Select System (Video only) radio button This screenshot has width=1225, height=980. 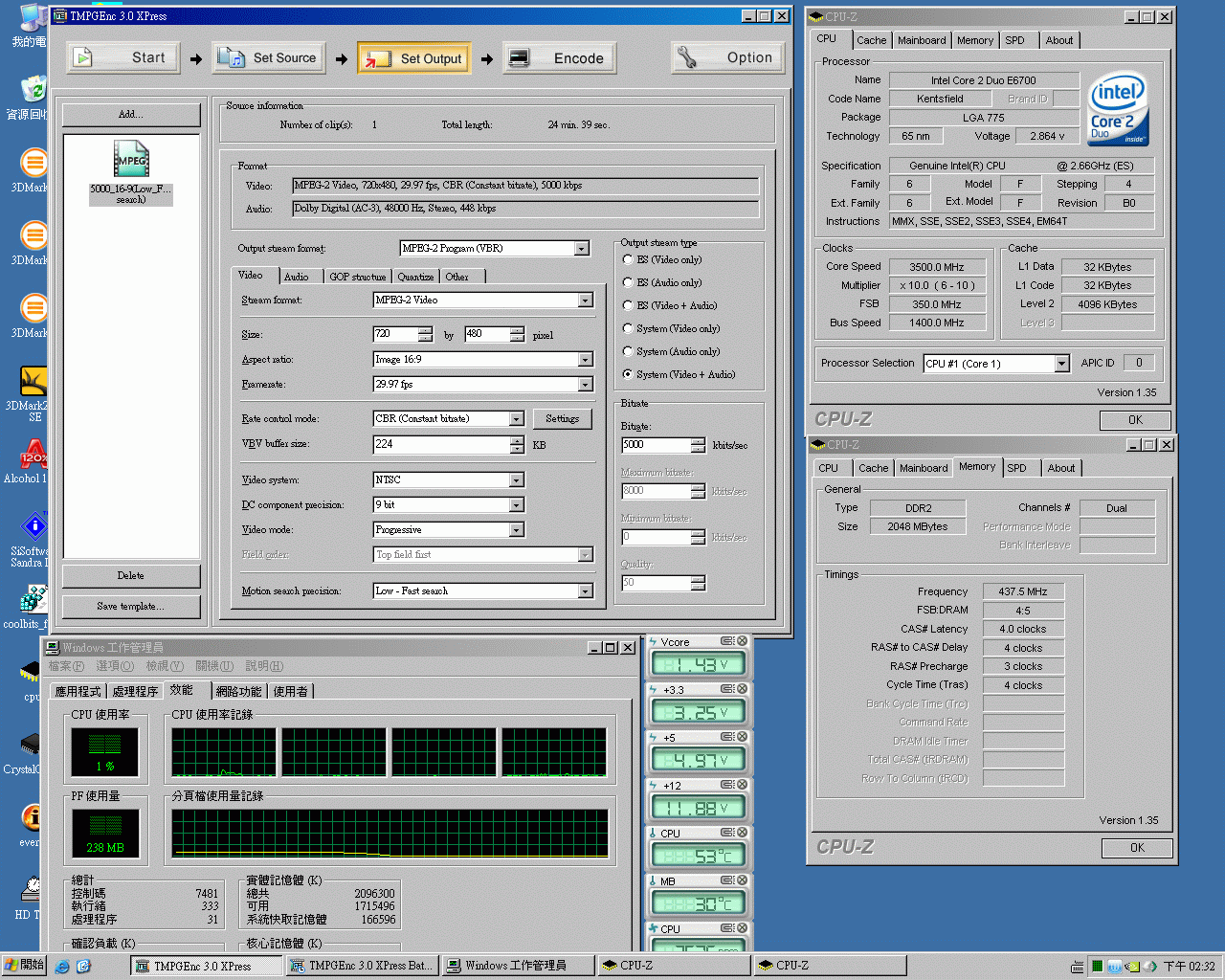[x=628, y=328]
